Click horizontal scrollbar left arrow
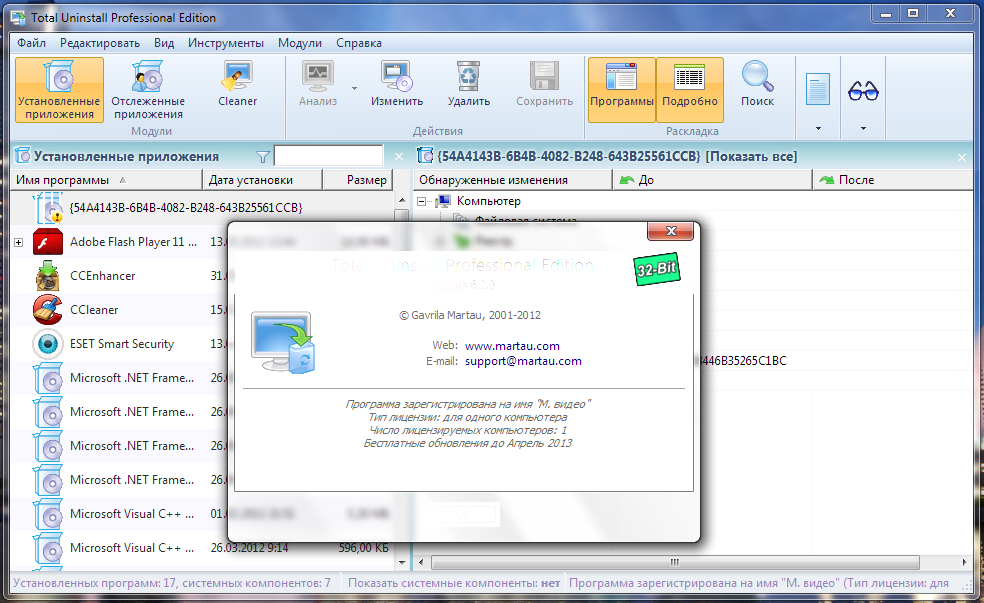Screen dimensions: 984x603 point(421,562)
